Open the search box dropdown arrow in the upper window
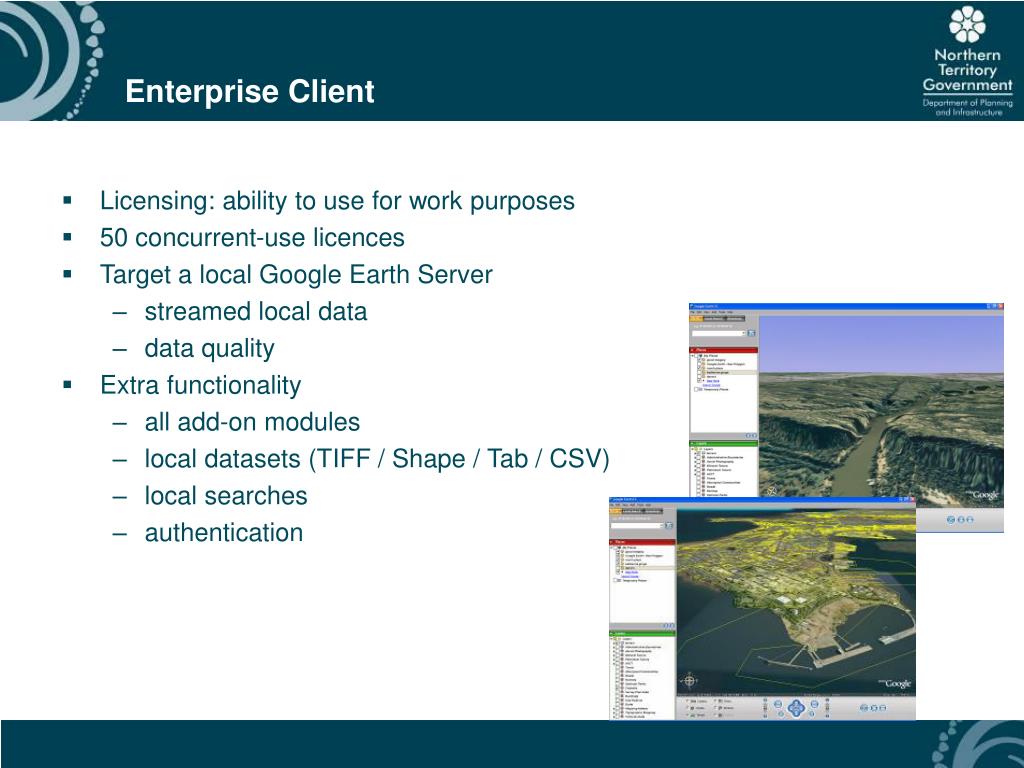This screenshot has height=768, width=1024. pos(741,333)
